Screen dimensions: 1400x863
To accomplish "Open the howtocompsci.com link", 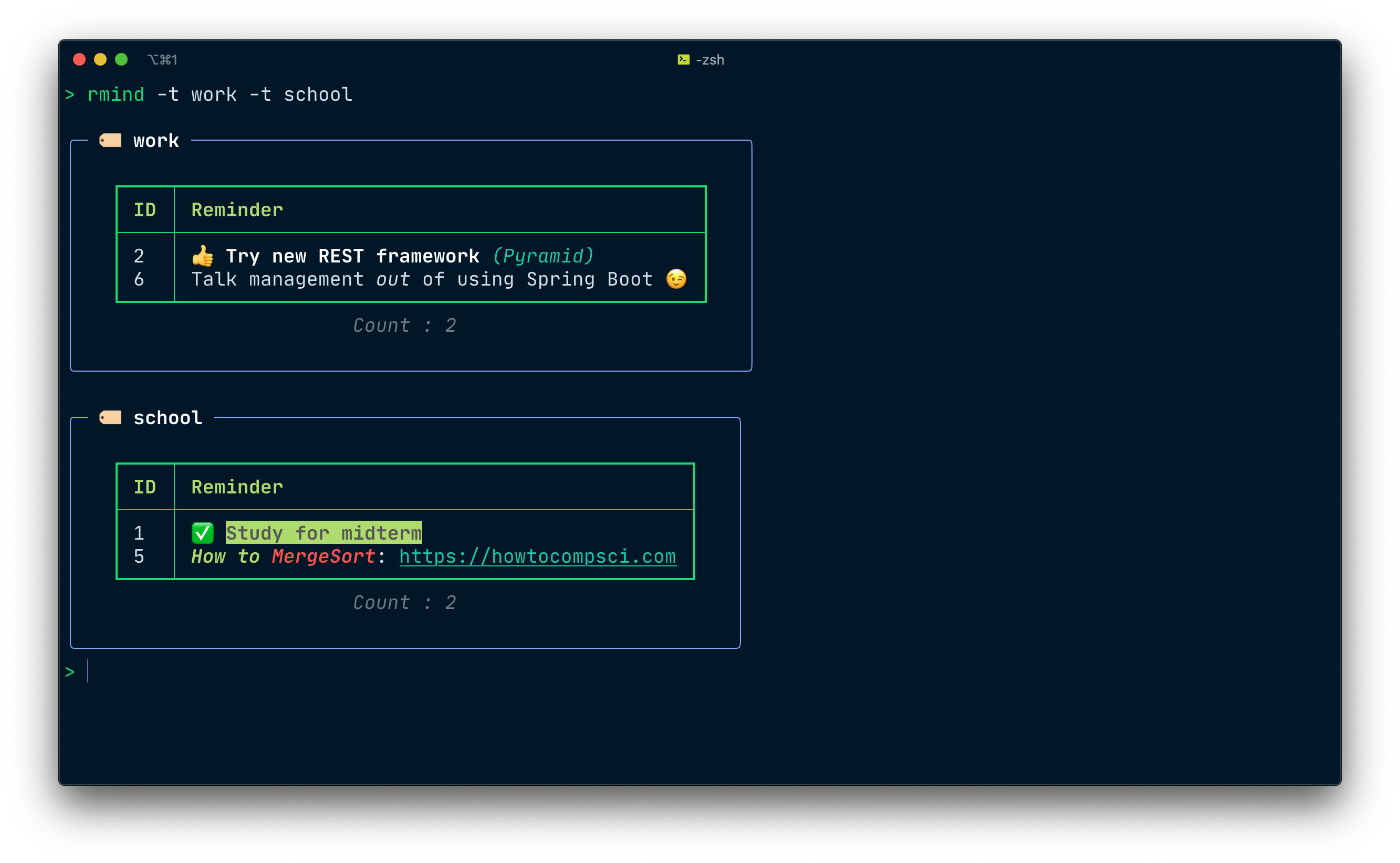I will [x=537, y=556].
